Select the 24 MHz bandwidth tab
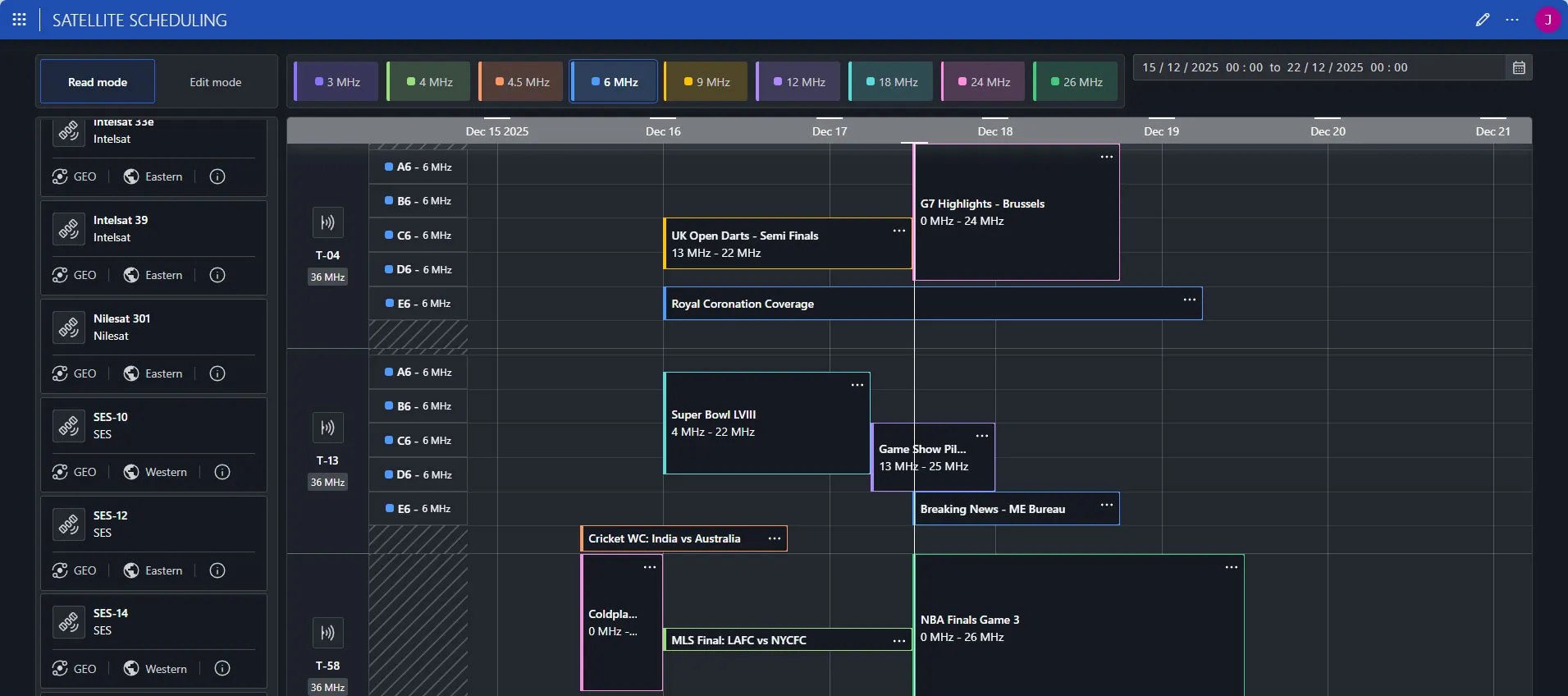1568x696 pixels. point(984,81)
